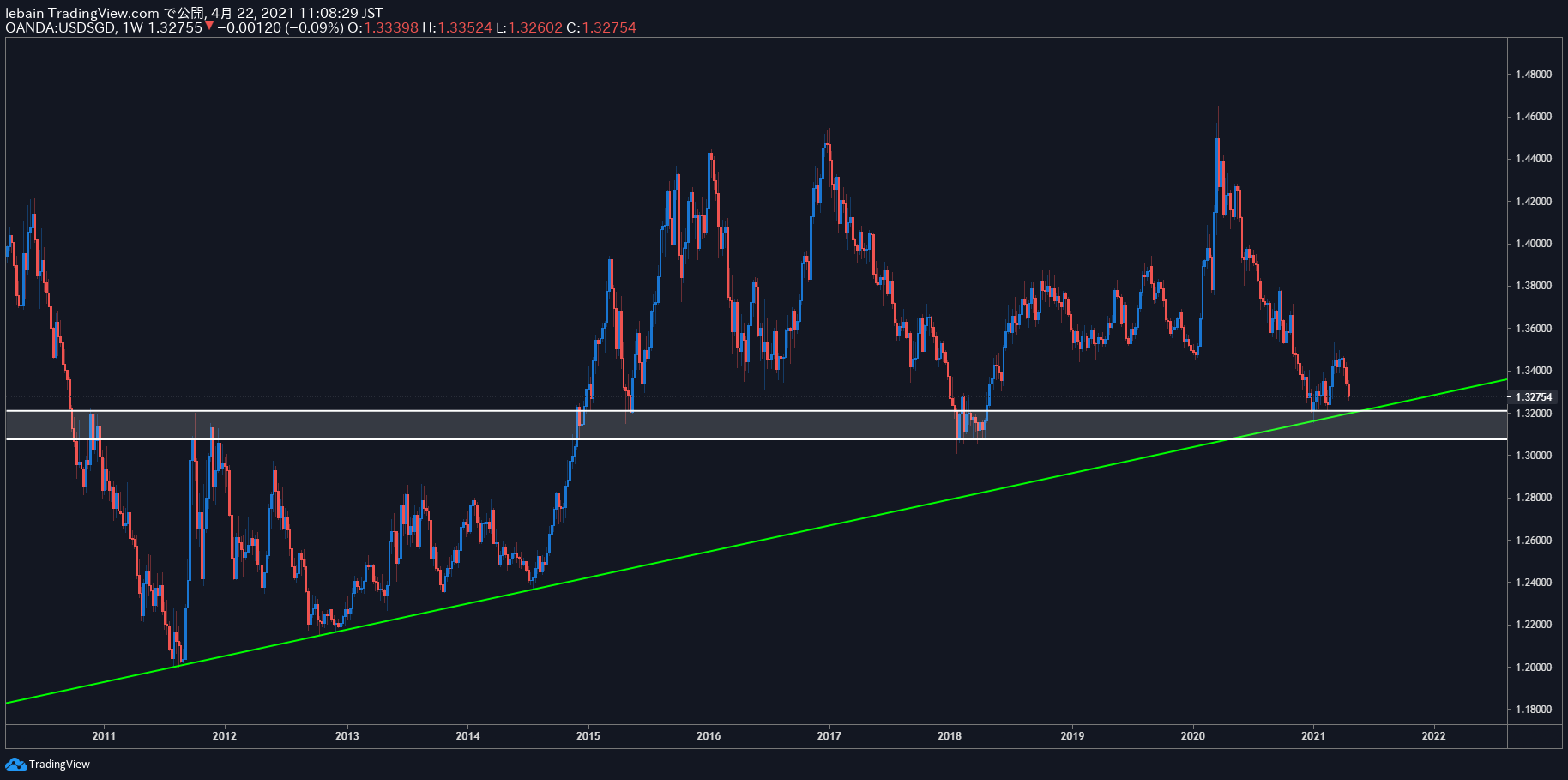Click the 1.24000 price axis label
This screenshot has height=780, width=1568.
tap(1533, 583)
